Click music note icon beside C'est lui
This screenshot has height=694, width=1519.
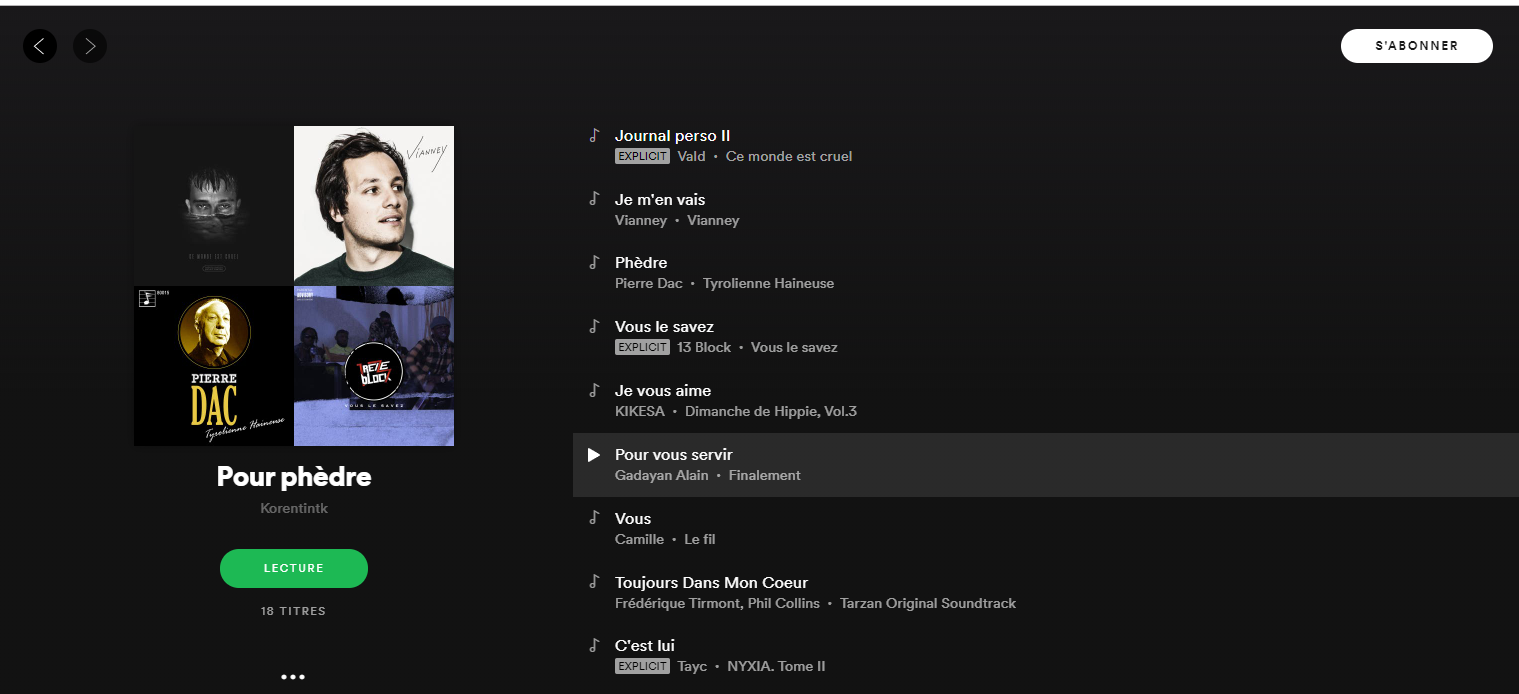[593, 645]
